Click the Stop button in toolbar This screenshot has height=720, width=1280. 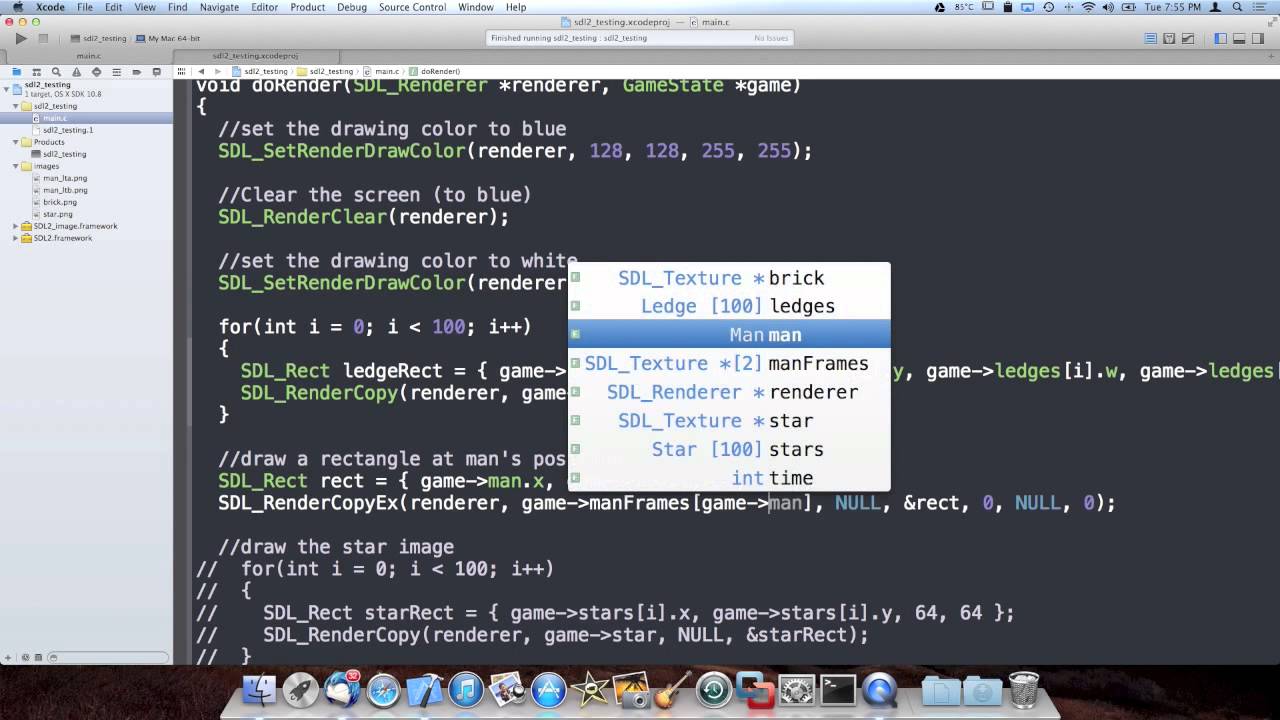[x=43, y=39]
